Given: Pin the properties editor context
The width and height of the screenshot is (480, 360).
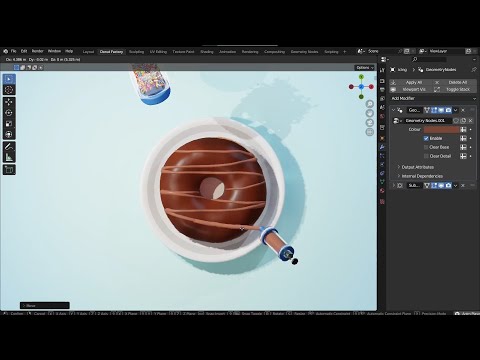Looking at the screenshot, I should pyautogui.click(x=473, y=70).
